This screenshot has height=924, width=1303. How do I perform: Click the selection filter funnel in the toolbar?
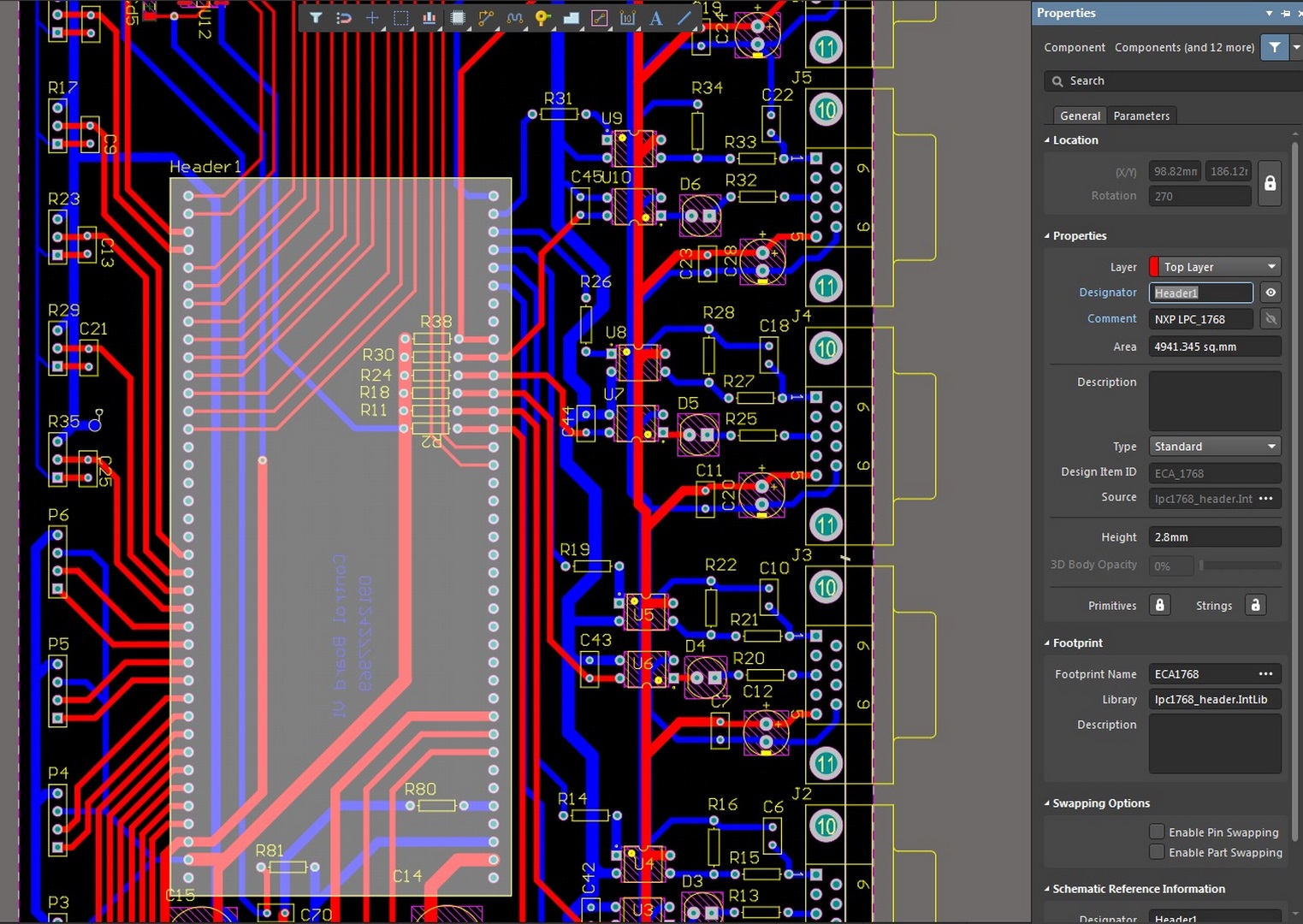coord(316,18)
